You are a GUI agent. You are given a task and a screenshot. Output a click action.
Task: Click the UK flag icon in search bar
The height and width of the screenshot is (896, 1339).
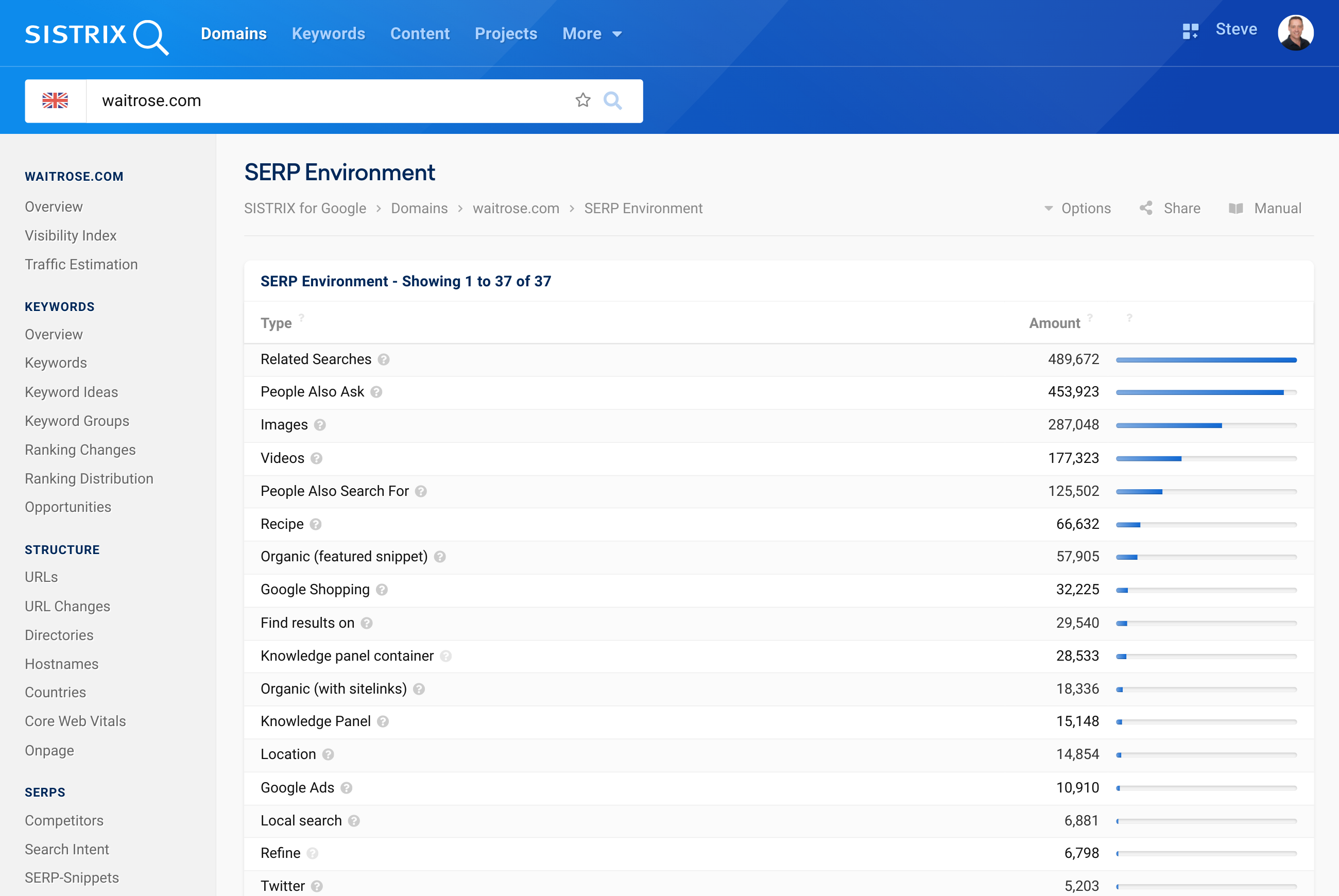[x=54, y=101]
